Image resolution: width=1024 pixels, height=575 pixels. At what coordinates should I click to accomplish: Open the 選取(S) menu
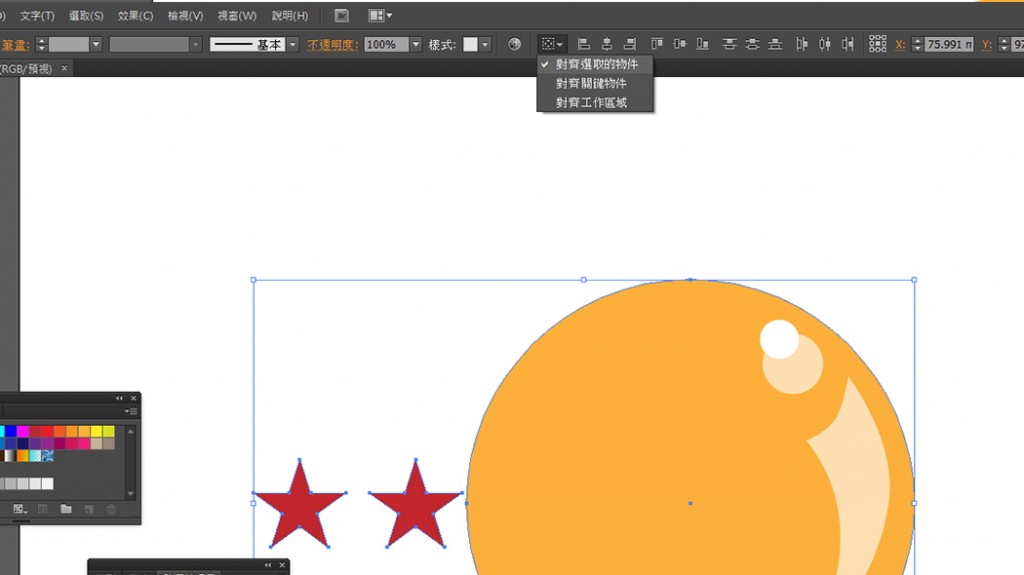86,15
